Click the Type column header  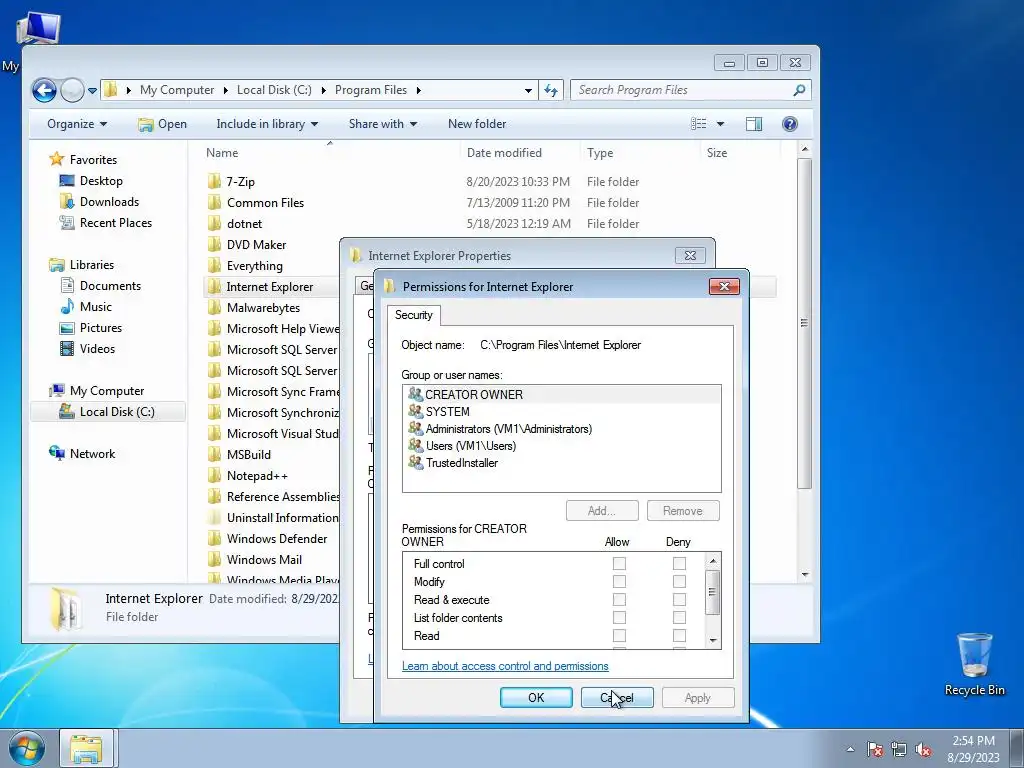600,153
